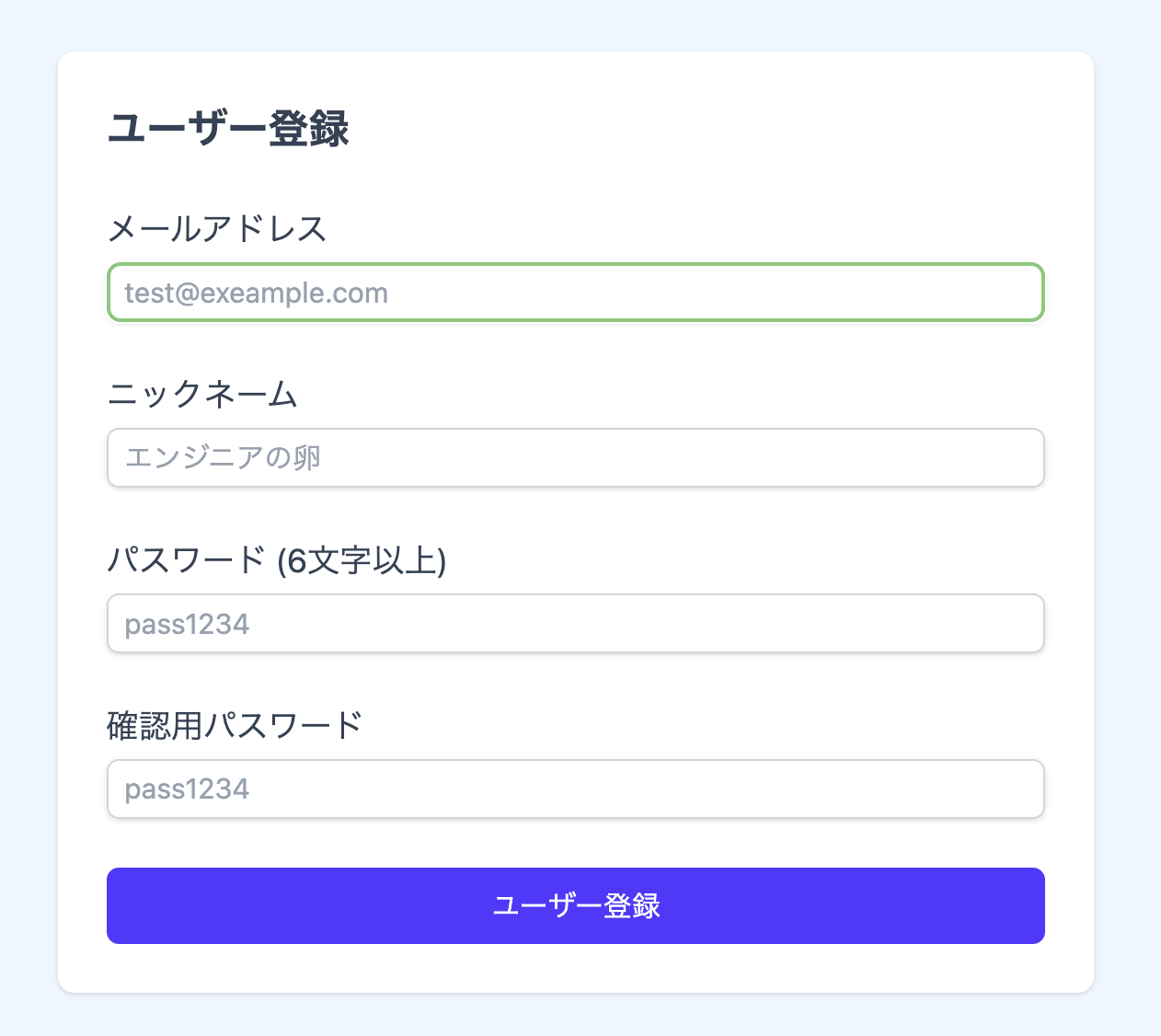Viewport: 1161px width, 1036px height.
Task: Click the エンジニアの卵 placeholder text
Action: point(223,458)
